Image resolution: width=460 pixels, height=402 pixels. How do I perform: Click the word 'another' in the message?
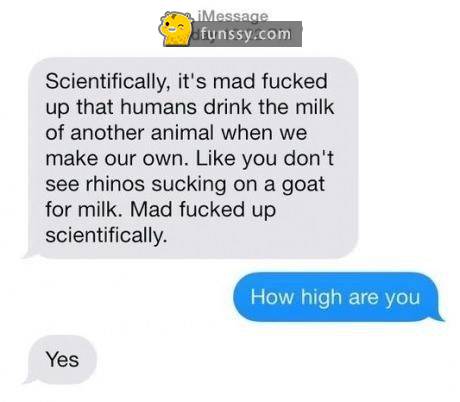107,133
